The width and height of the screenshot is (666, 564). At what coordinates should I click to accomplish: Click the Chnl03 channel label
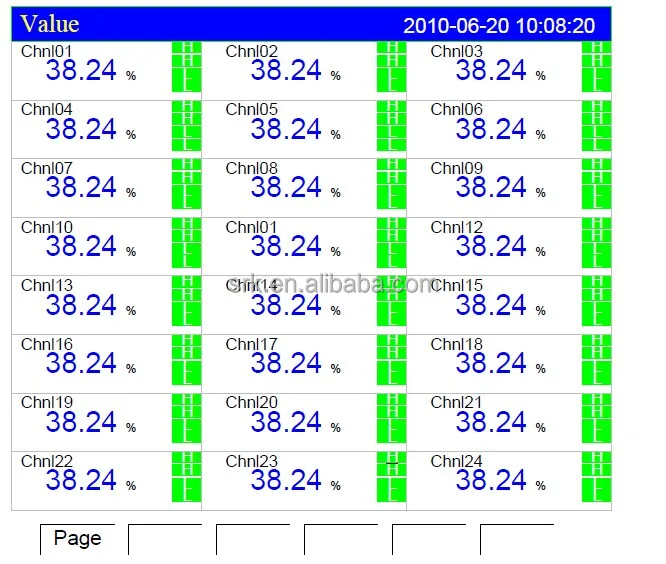[457, 51]
